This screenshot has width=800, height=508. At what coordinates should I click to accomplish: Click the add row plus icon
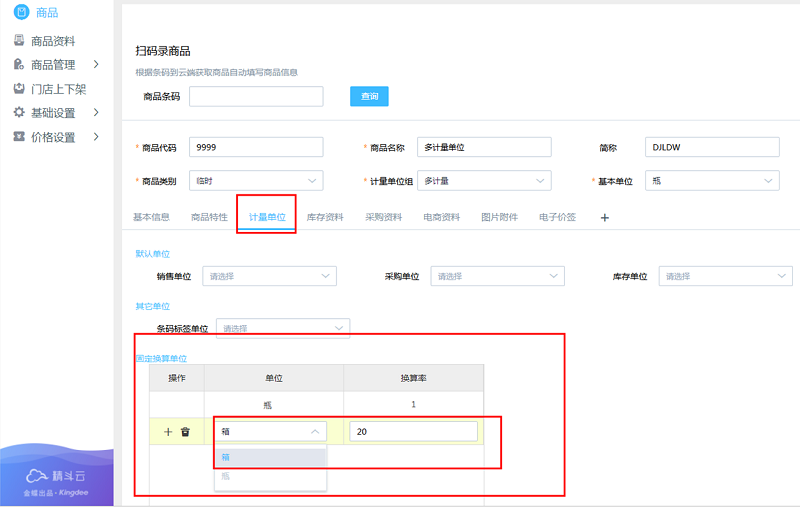(x=168, y=432)
